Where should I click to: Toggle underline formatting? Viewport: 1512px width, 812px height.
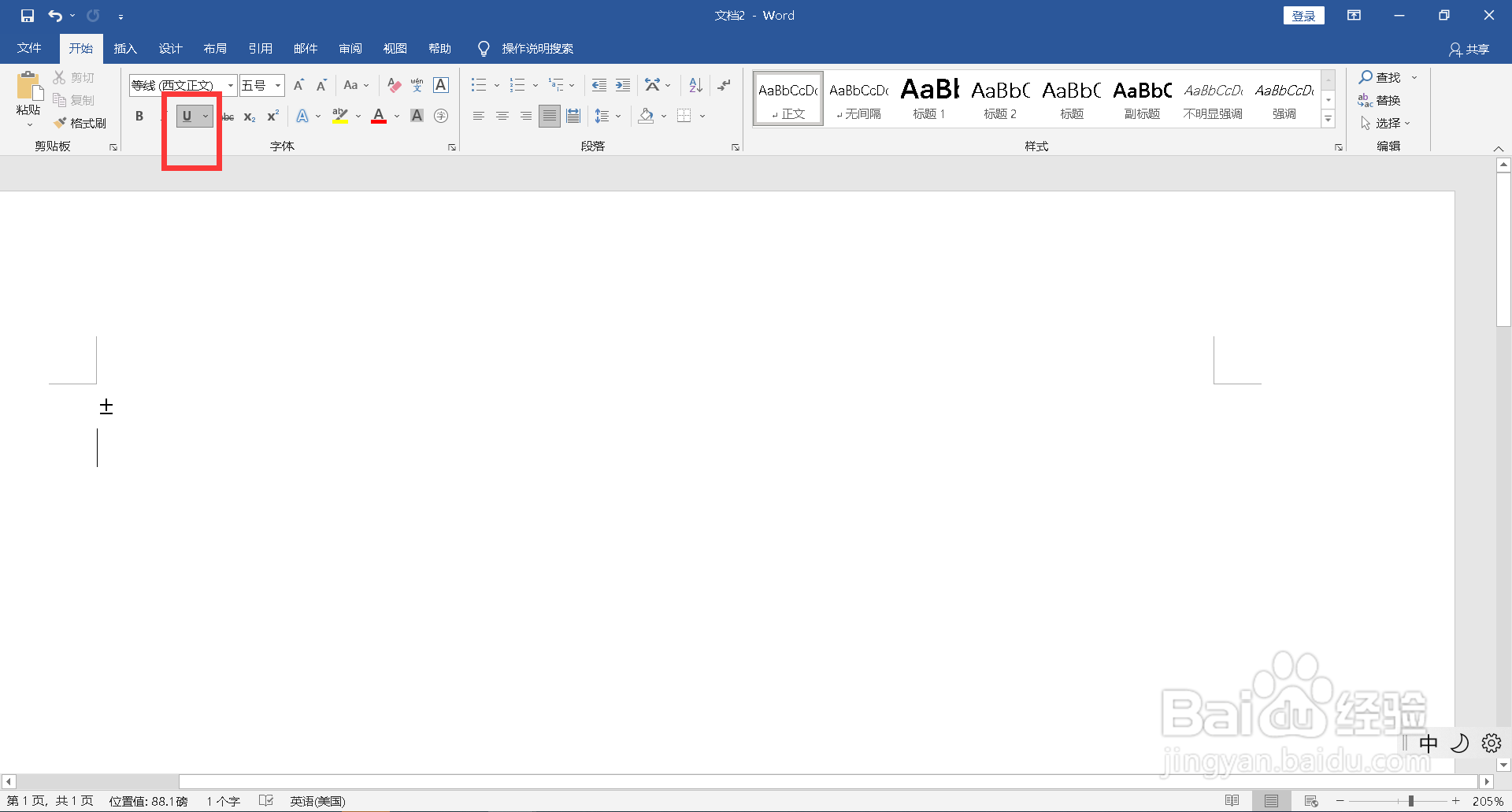pyautogui.click(x=187, y=116)
